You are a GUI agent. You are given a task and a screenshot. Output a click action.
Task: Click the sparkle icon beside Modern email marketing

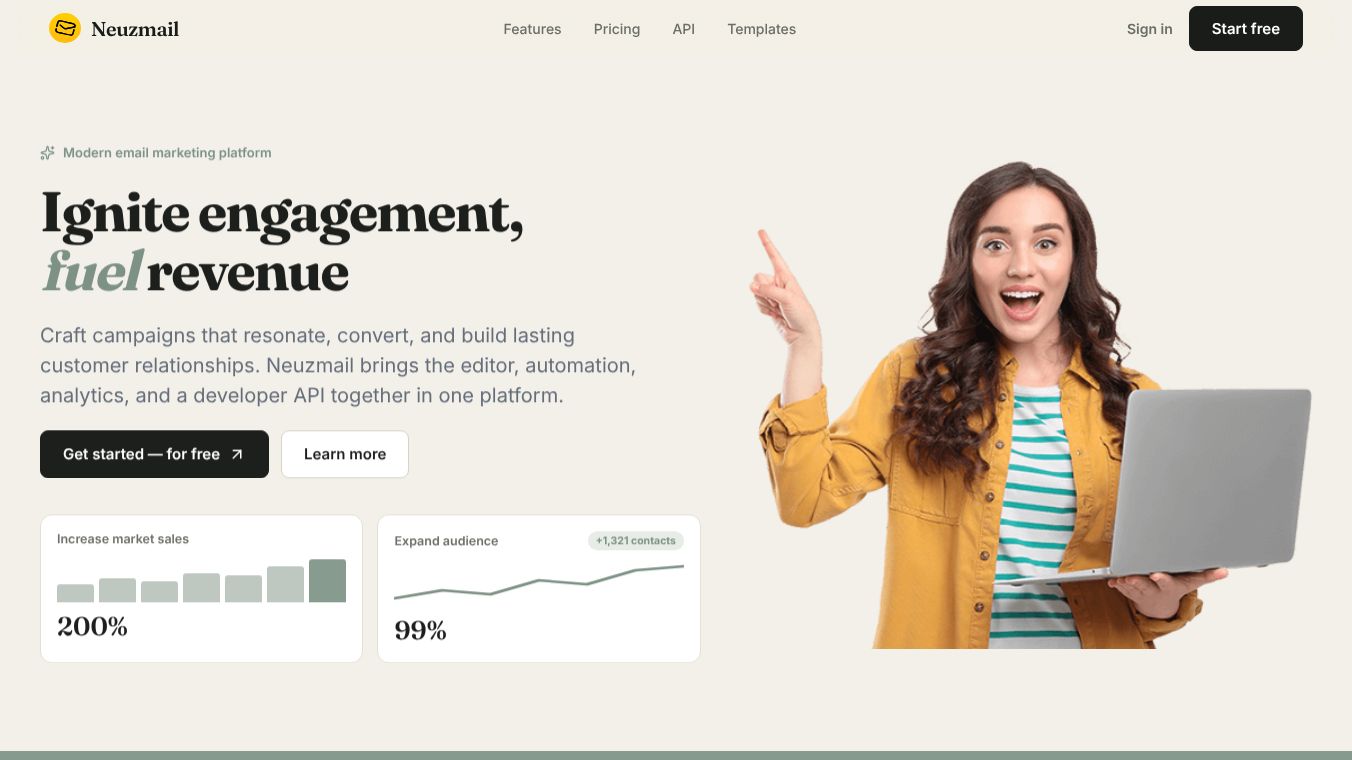pos(47,153)
